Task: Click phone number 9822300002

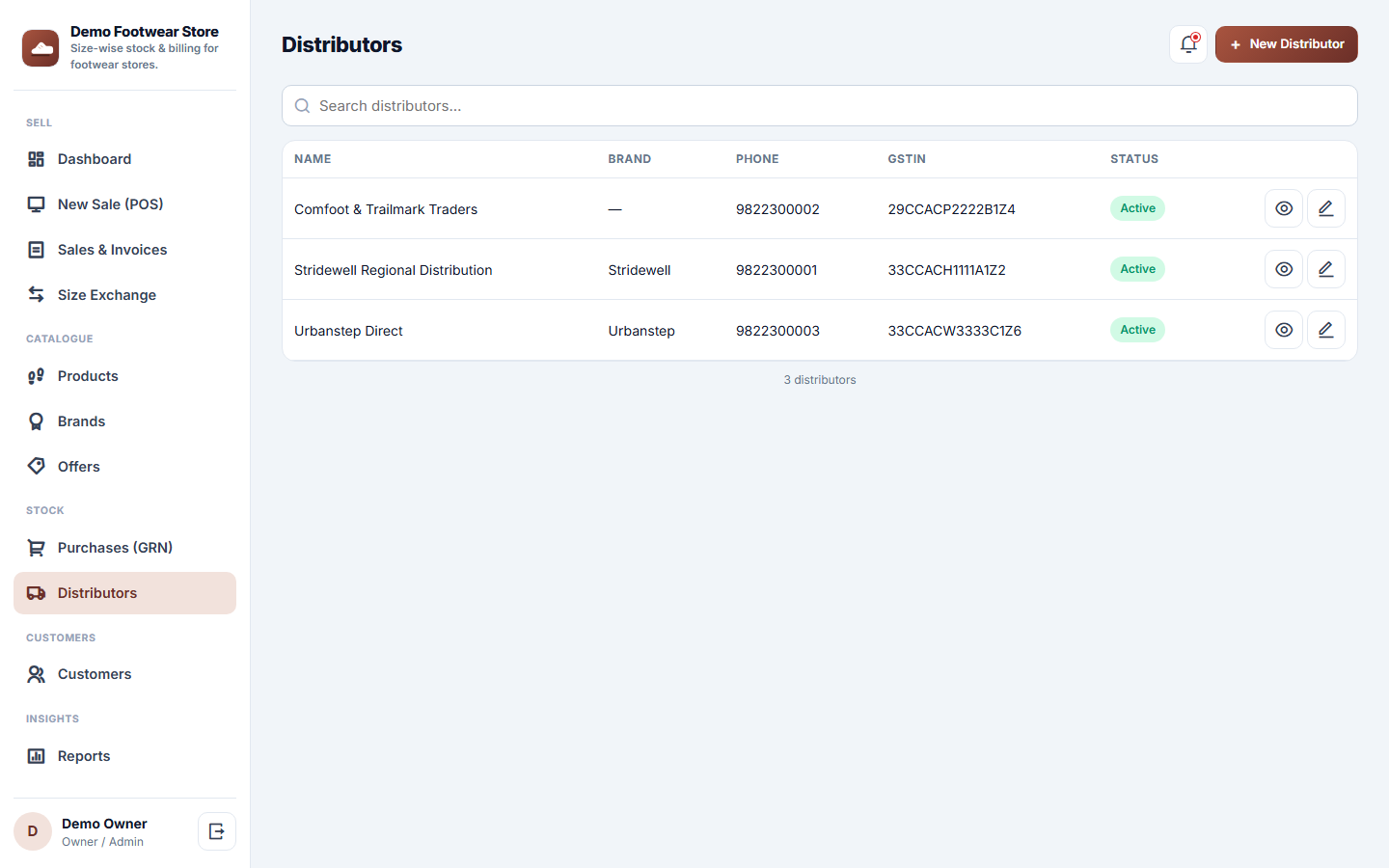Action: tap(777, 209)
